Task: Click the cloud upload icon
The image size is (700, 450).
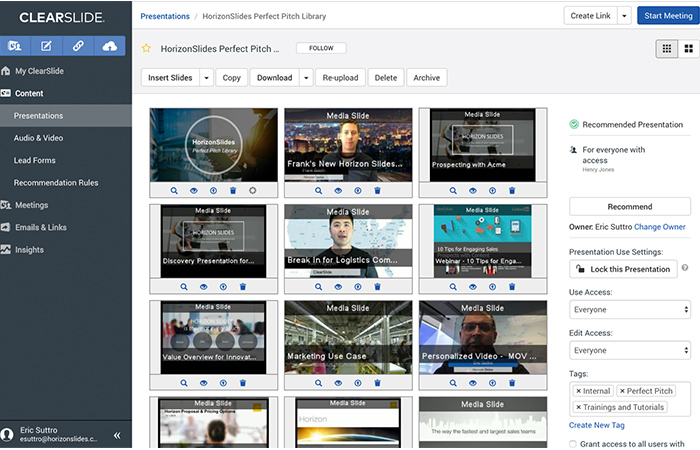Action: click(x=109, y=46)
